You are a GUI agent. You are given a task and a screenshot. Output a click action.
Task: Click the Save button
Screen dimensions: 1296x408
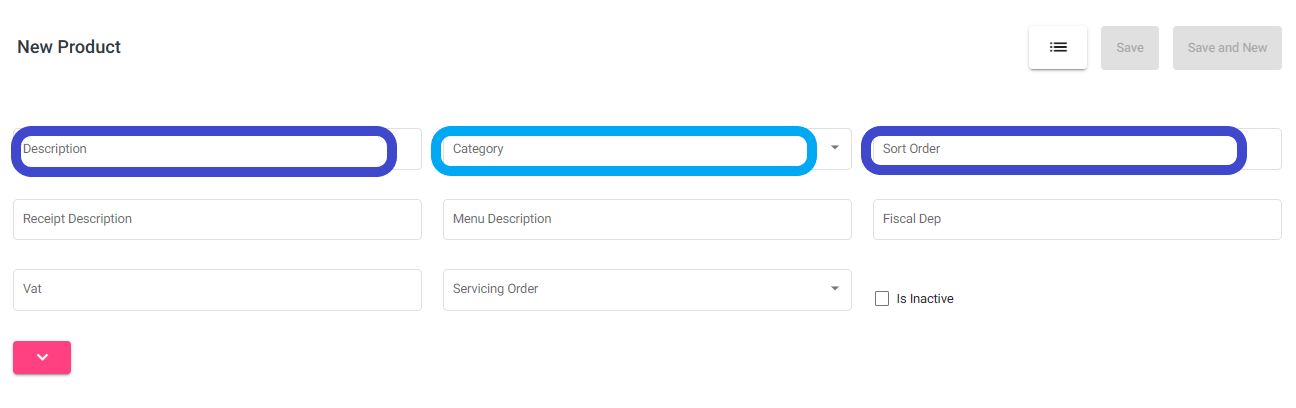click(1130, 47)
